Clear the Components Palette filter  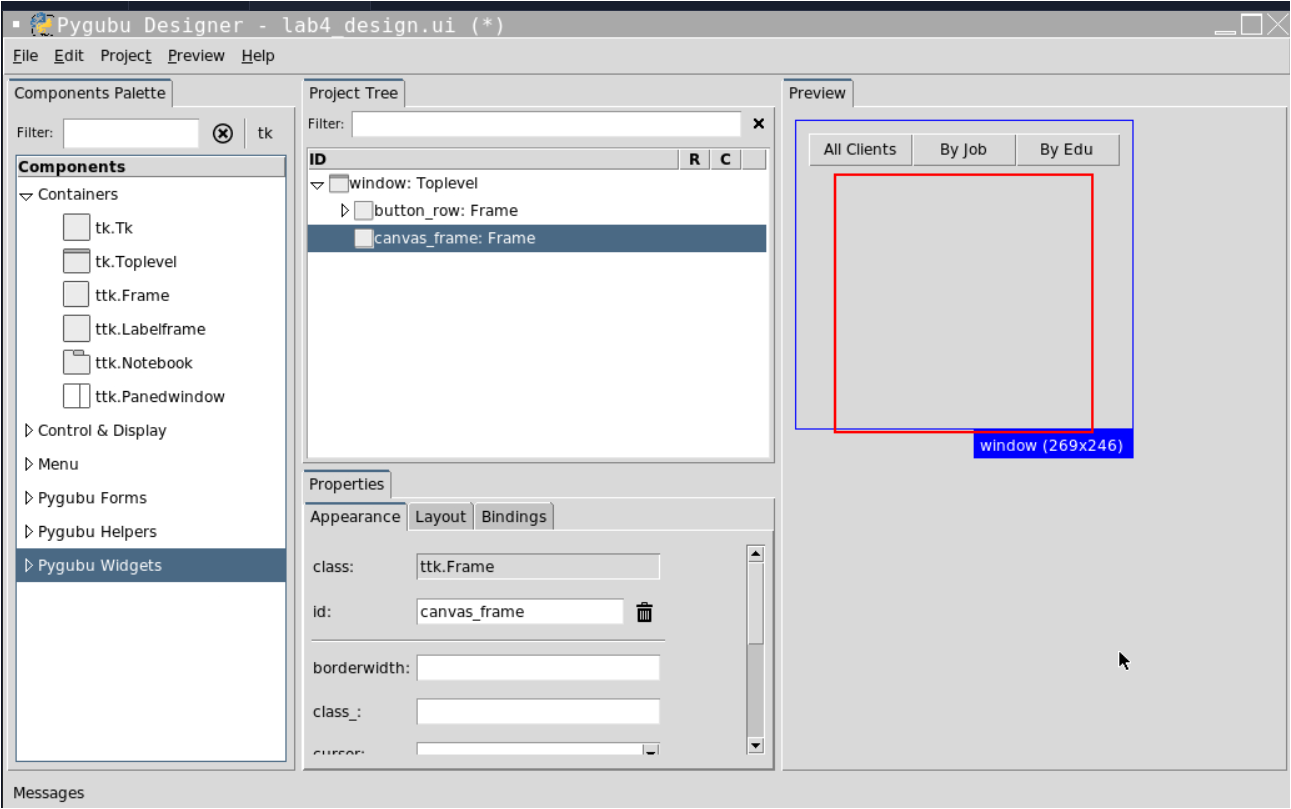[222, 132]
